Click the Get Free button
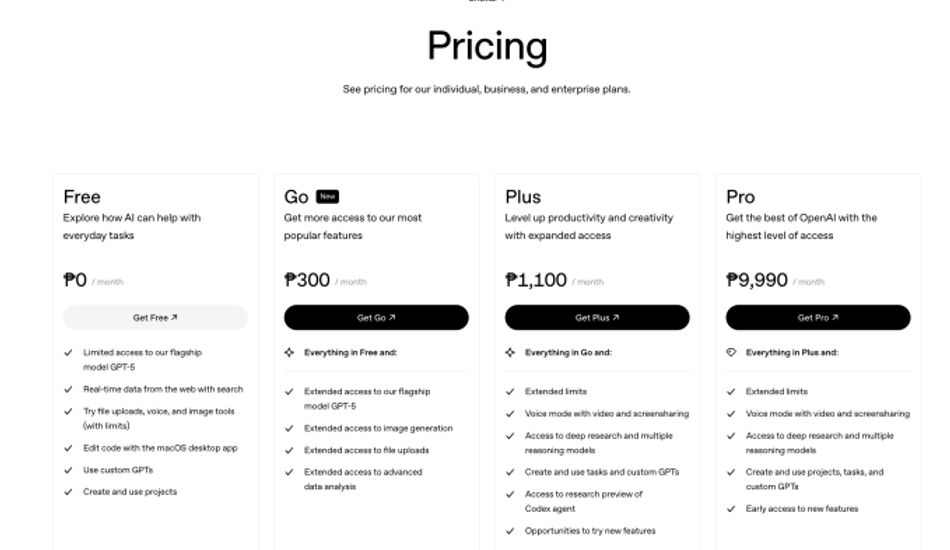The height and width of the screenshot is (550, 950). (x=155, y=318)
